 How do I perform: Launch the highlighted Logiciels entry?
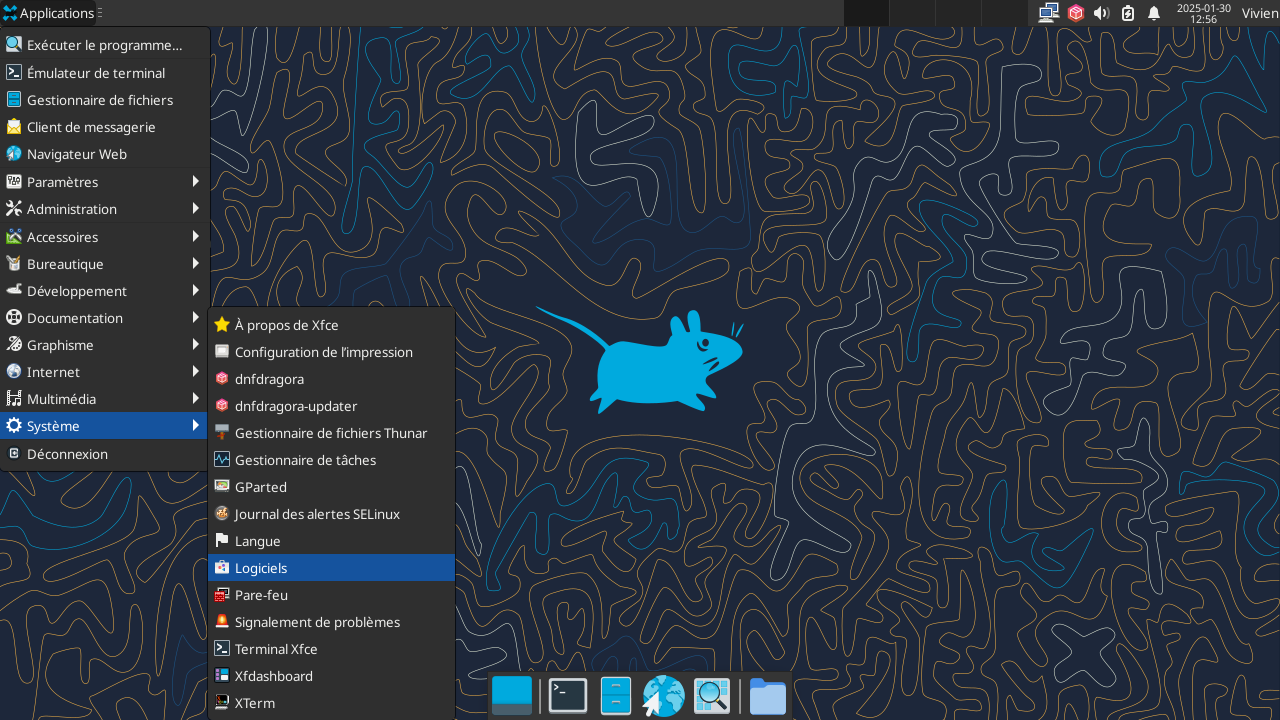click(331, 568)
